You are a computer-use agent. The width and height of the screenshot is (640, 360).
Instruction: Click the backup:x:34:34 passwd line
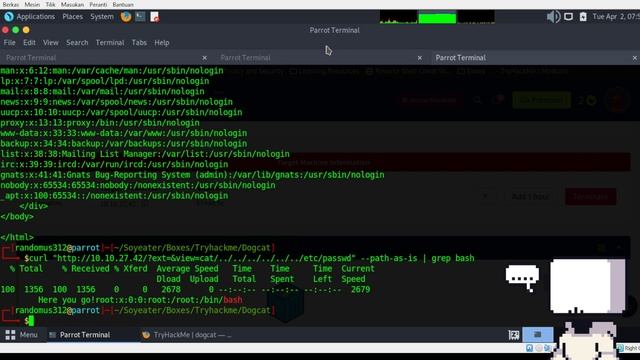tap(123, 144)
